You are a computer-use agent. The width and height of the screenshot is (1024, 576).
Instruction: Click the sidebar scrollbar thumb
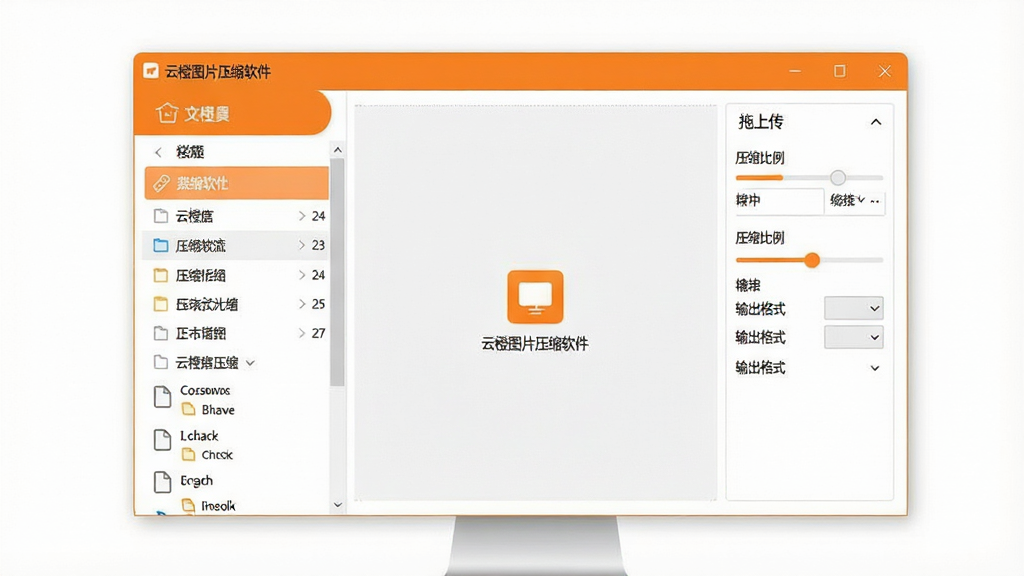click(337, 272)
